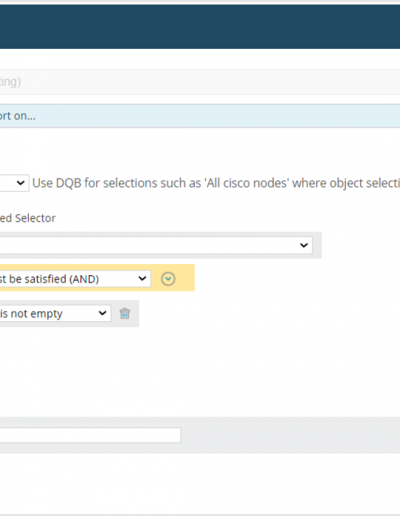
Task: Click the dark blue header banner
Action: (x=200, y=27)
